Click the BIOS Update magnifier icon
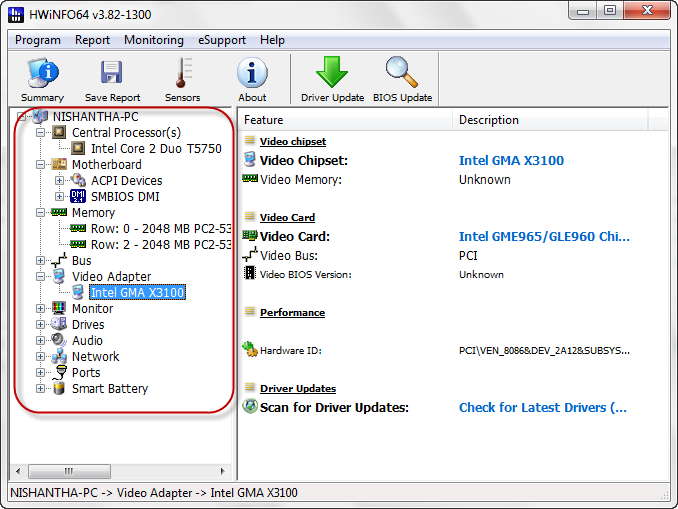This screenshot has width=678, height=509. [x=402, y=72]
